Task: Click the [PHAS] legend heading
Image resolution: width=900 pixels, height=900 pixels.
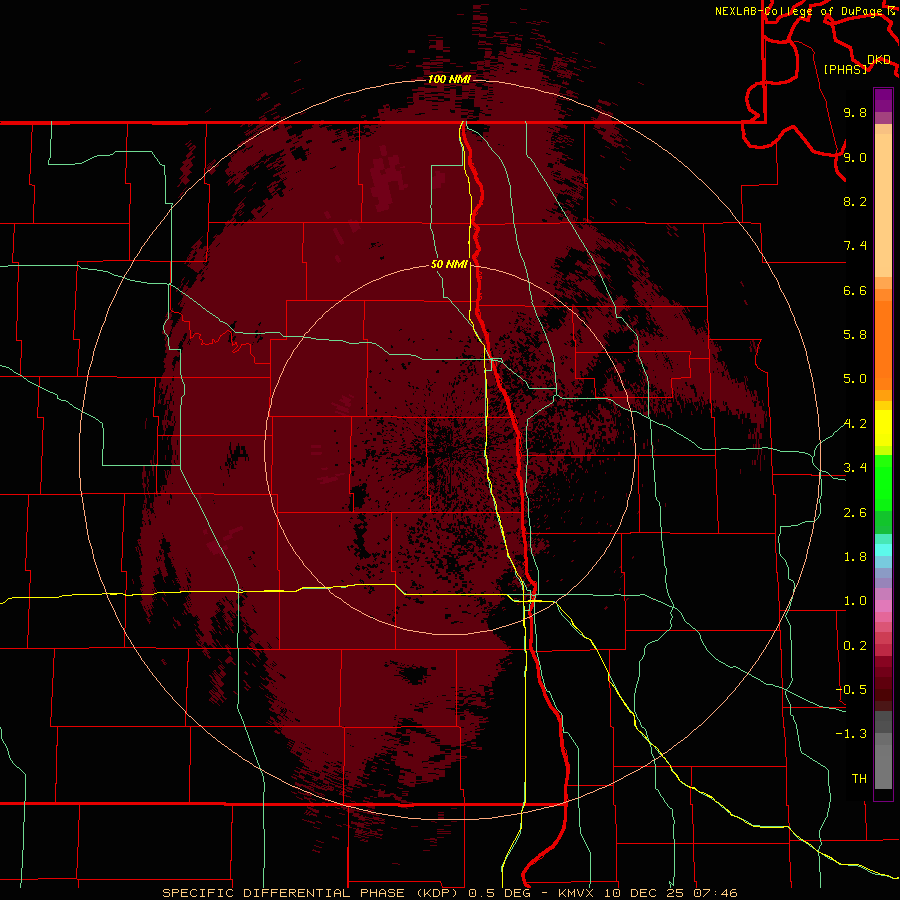Action: (845, 70)
